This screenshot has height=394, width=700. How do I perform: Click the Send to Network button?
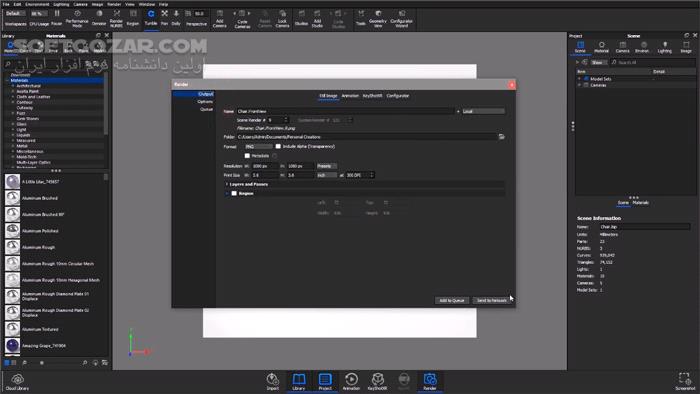(x=491, y=300)
